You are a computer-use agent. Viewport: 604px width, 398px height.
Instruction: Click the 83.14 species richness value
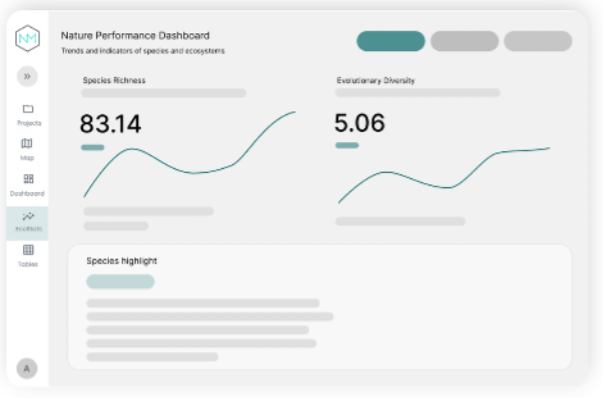click(x=111, y=124)
